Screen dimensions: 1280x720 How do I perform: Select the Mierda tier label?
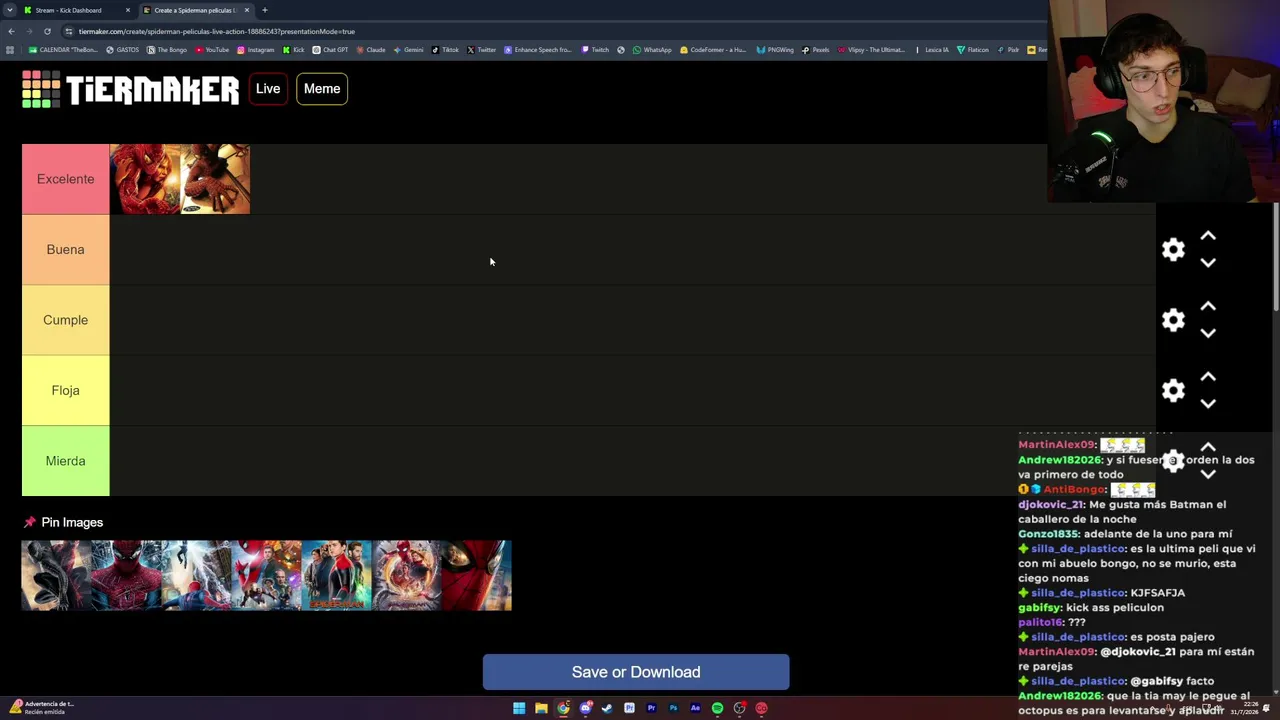coord(65,461)
